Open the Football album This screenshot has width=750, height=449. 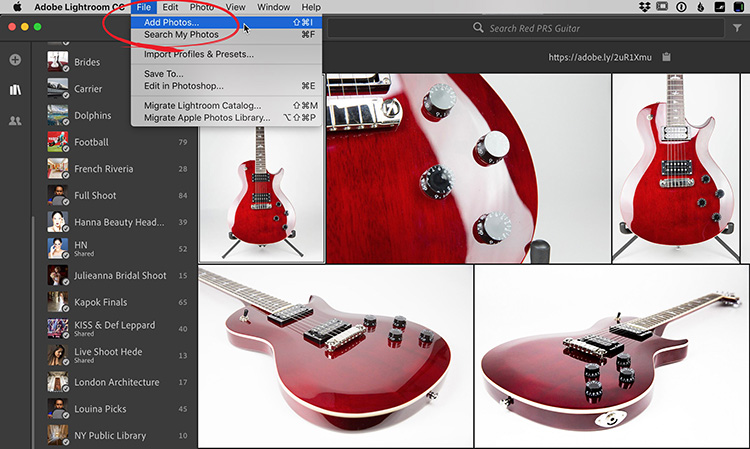click(x=91, y=142)
